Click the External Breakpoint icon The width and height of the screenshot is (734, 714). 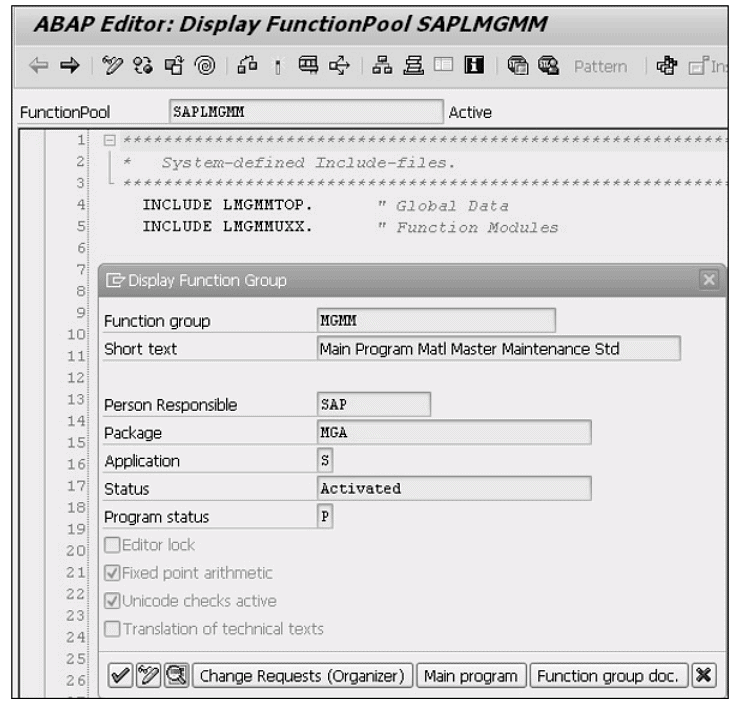click(549, 66)
